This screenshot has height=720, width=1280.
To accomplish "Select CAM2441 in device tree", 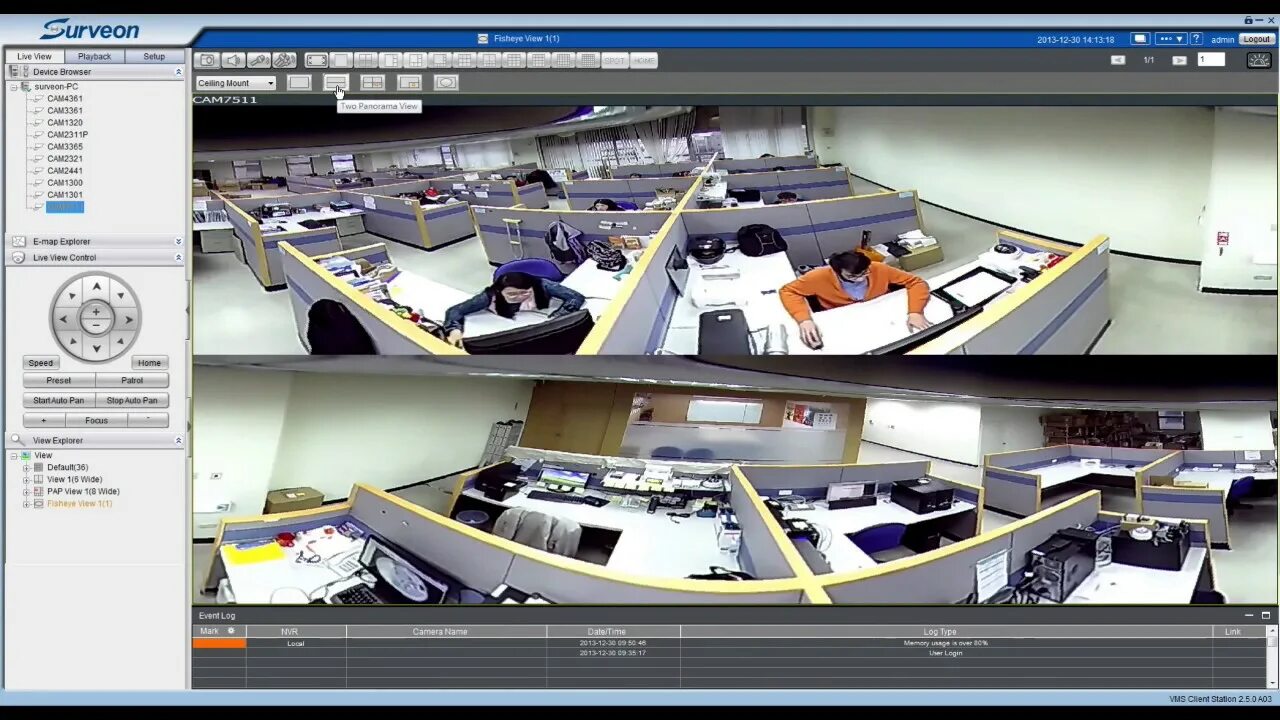I will click(x=65, y=171).
